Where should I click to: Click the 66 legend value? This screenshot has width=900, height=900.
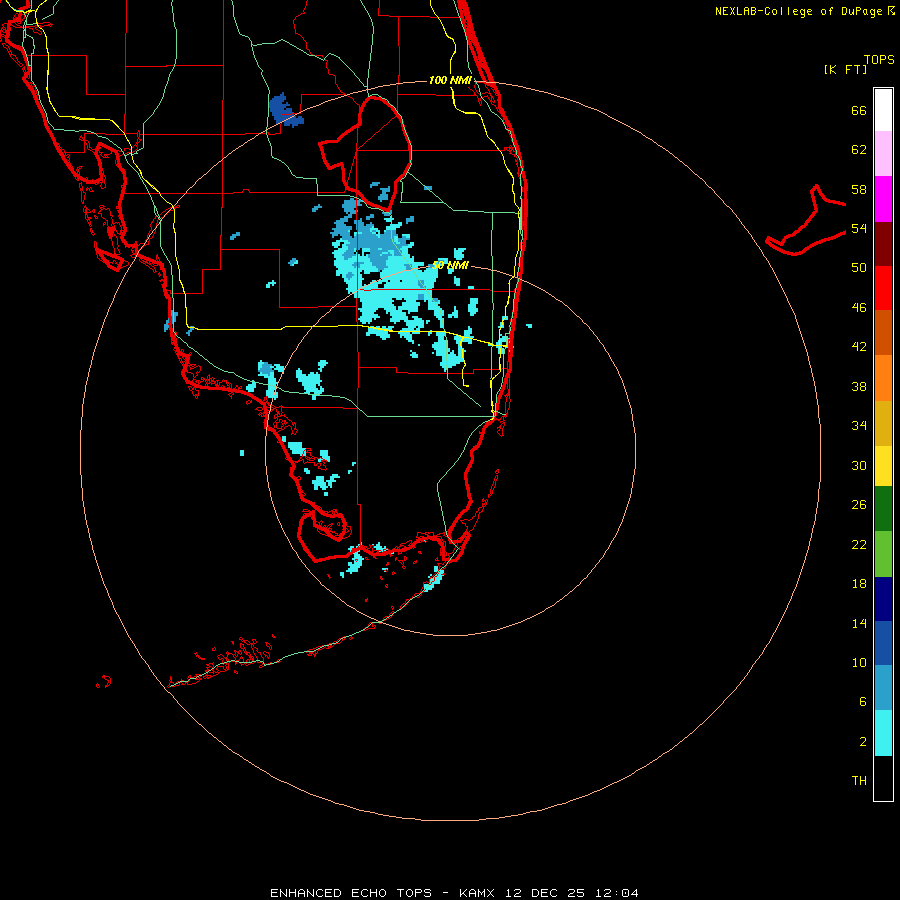(859, 110)
